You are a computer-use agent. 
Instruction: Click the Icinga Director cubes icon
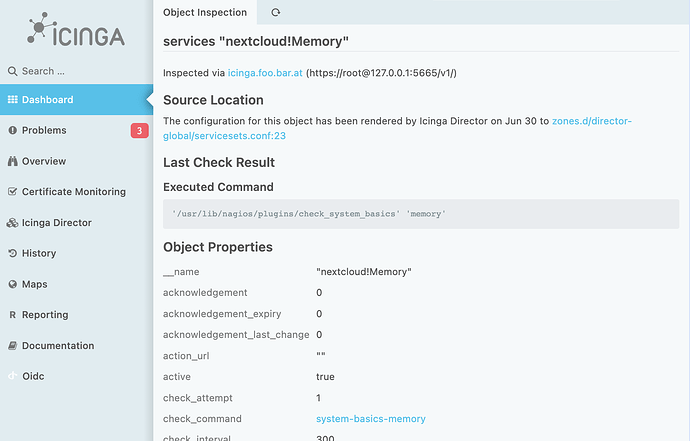pyautogui.click(x=13, y=223)
